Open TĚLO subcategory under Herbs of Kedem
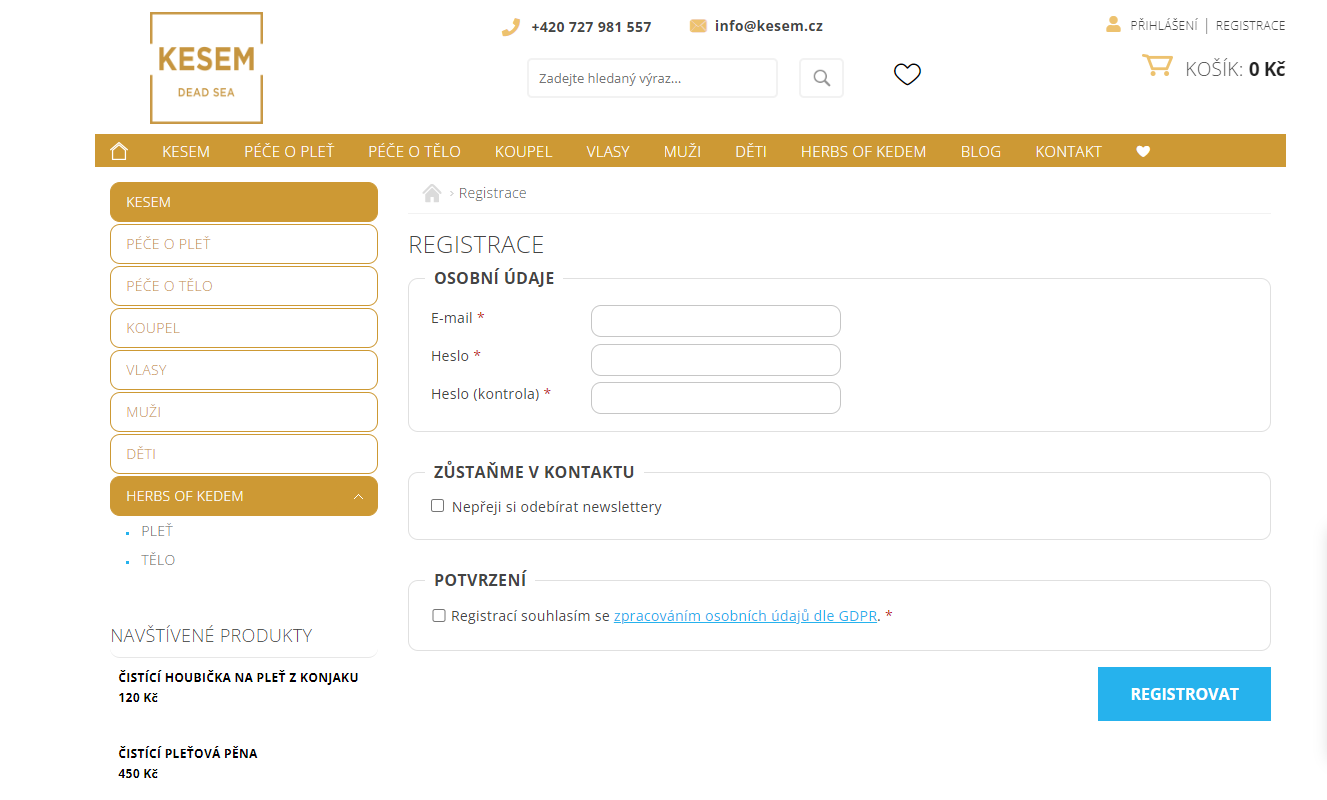The image size is (1327, 800). 158,560
